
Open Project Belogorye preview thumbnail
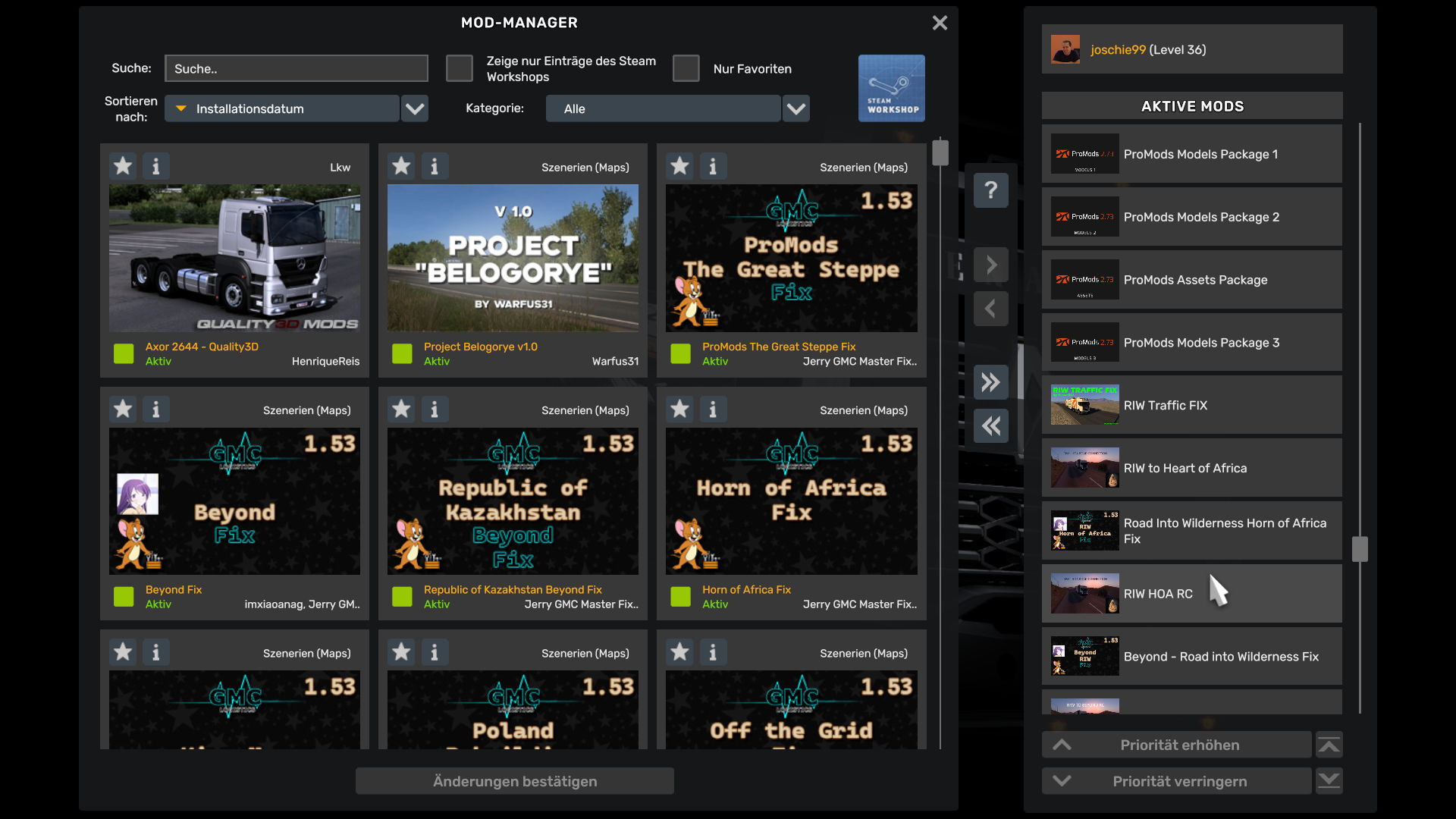coord(513,258)
